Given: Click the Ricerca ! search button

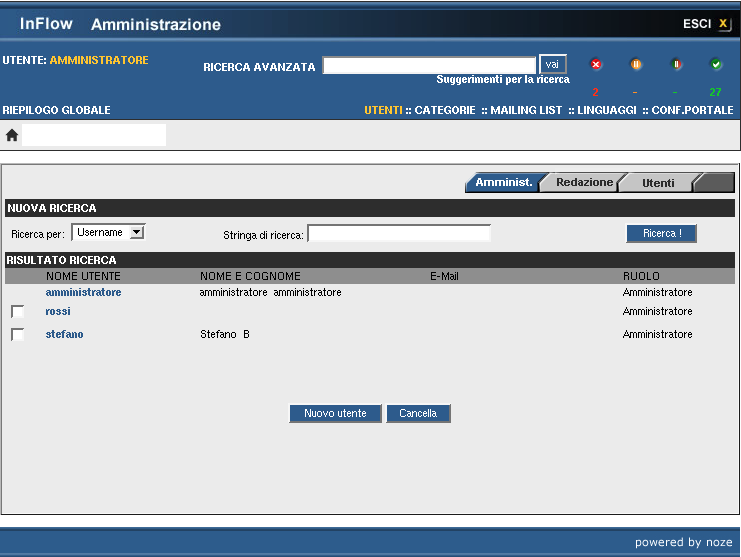Looking at the screenshot, I should [x=661, y=233].
